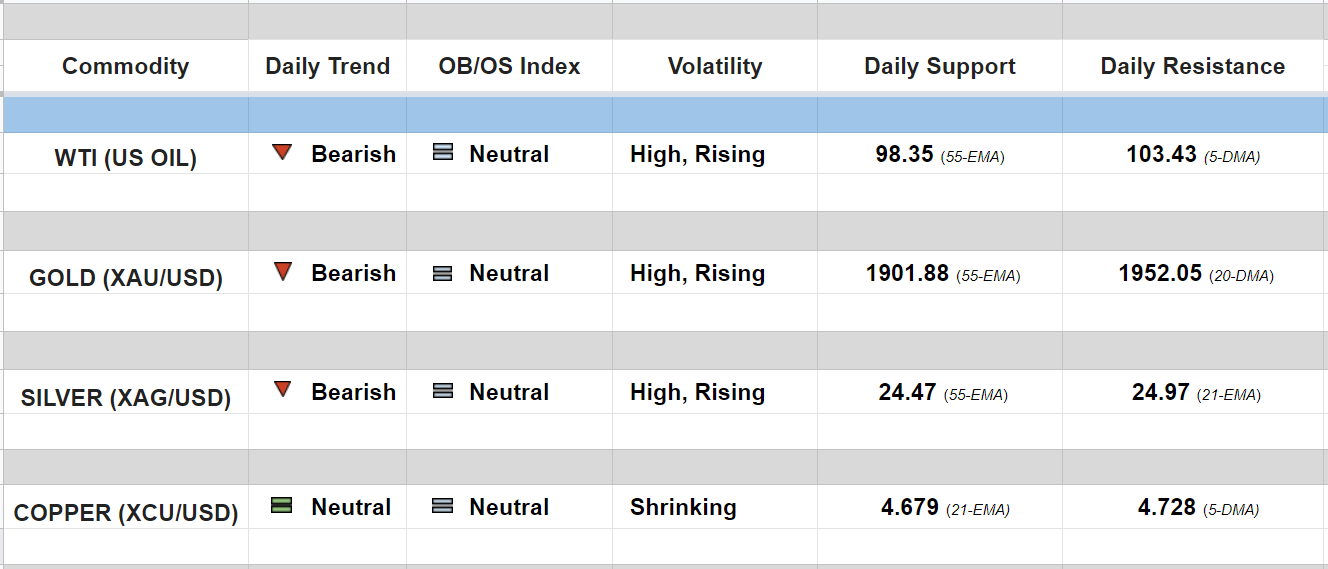Select the SILVER (XAG/USD) cell
Viewport: 1328px width, 569px height.
125,398
